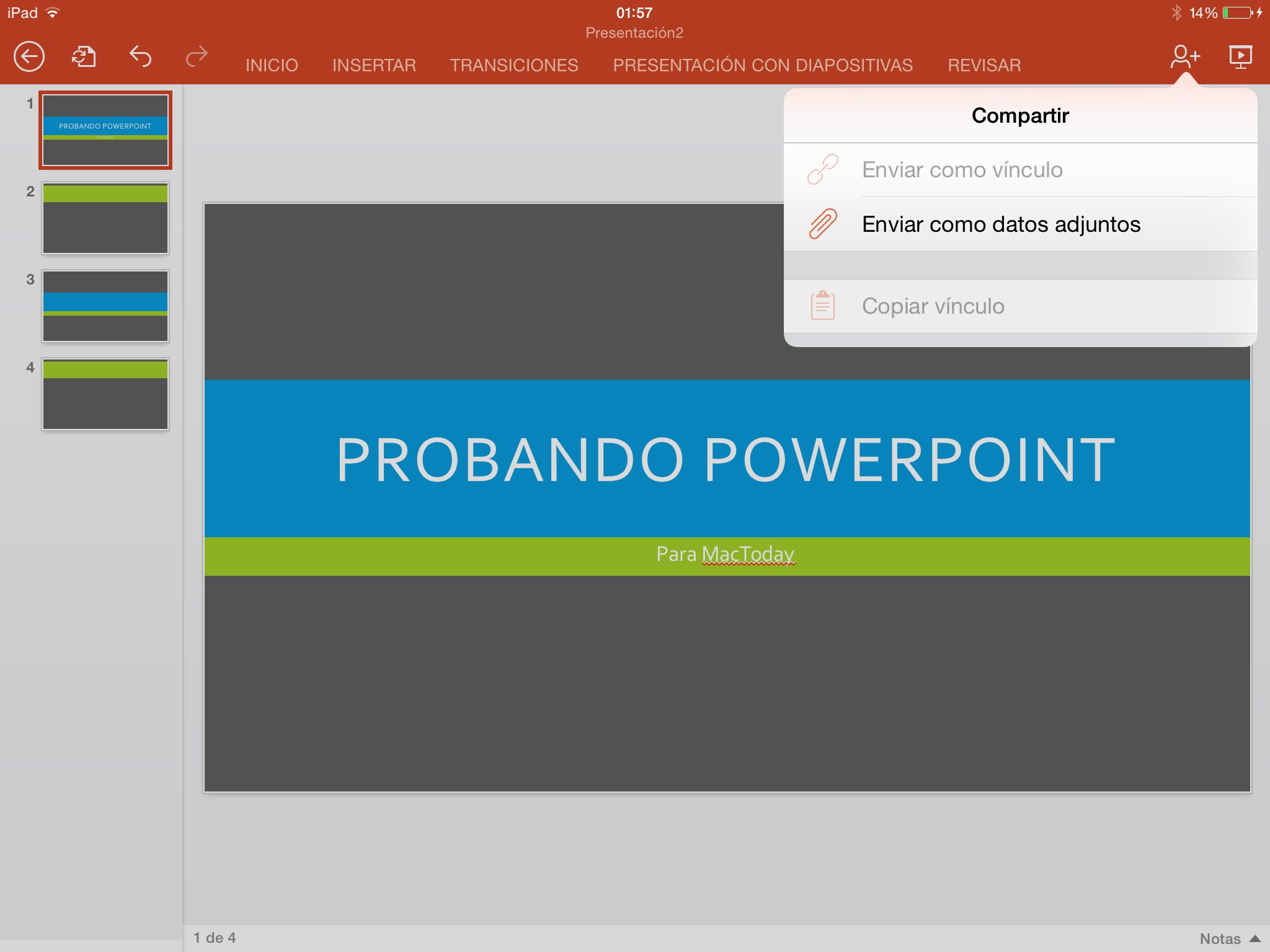The image size is (1270, 952).
Task: Click the paperclip attachment icon
Action: coord(823,224)
